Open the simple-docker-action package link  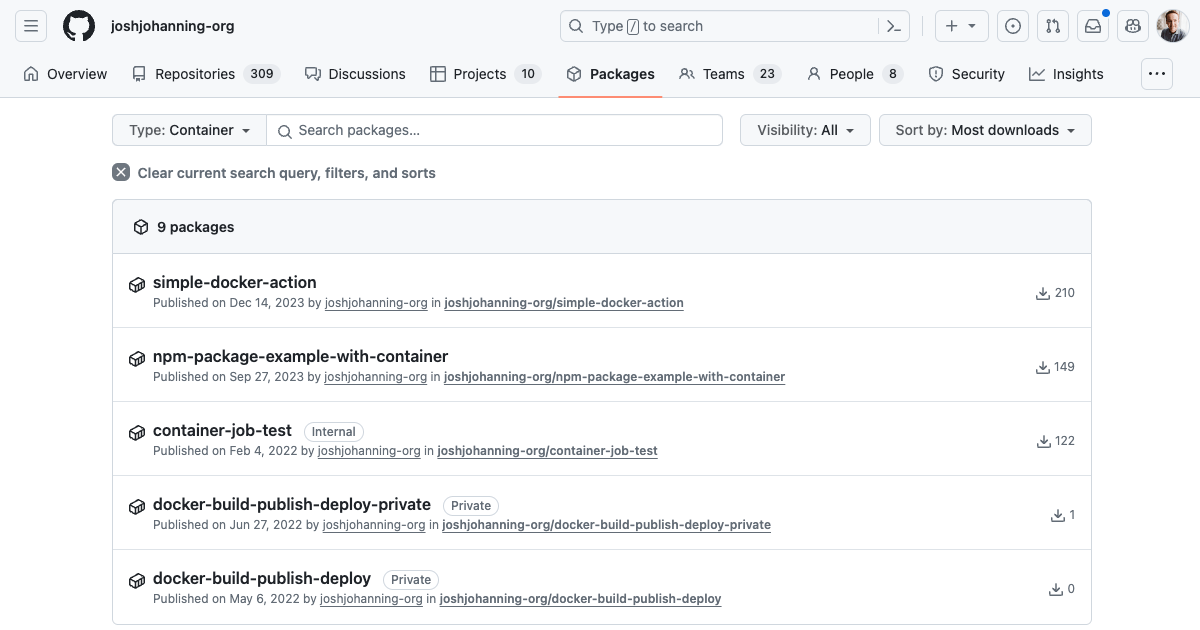pos(235,282)
